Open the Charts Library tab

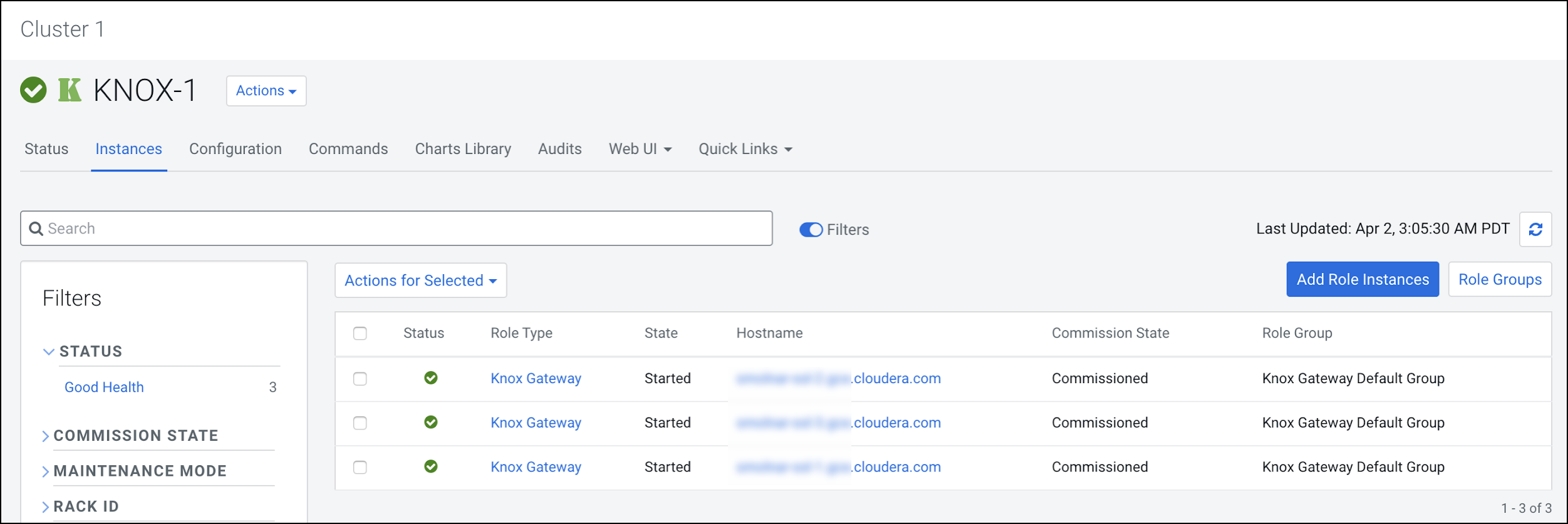coord(462,149)
